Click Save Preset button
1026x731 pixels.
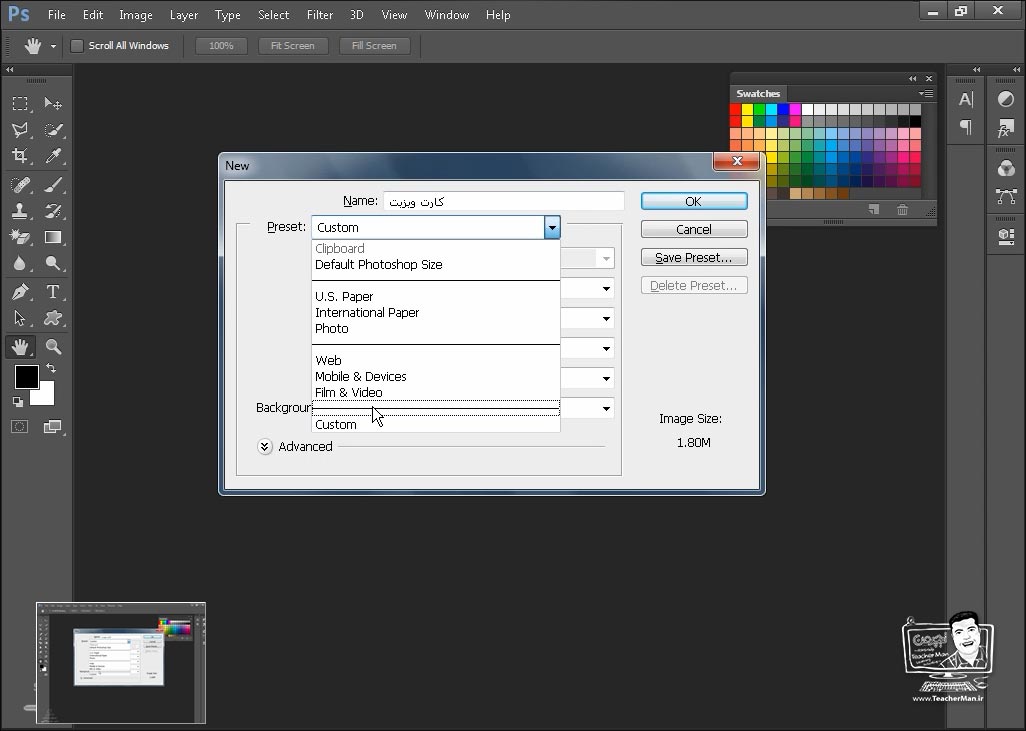pos(694,257)
